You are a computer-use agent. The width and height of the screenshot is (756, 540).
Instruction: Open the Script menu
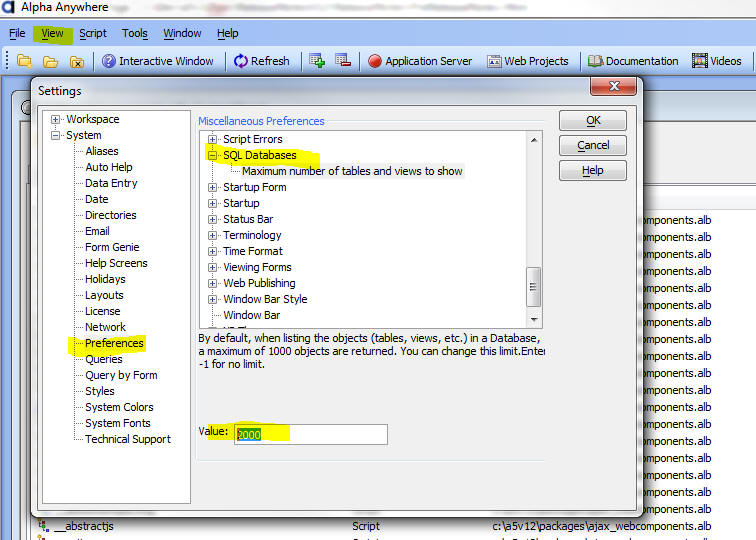click(93, 33)
